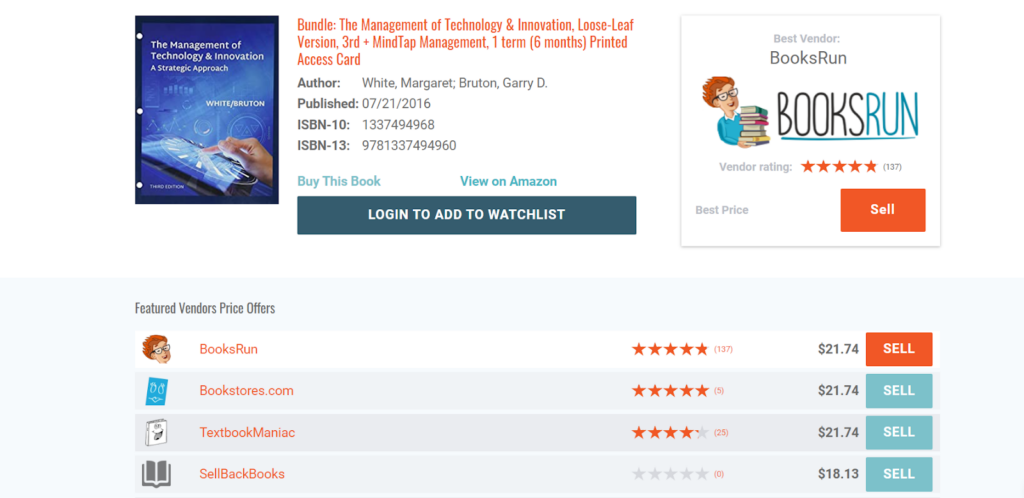Open the SellBackBooks vendor name link
This screenshot has width=1024, height=498.
[x=242, y=474]
